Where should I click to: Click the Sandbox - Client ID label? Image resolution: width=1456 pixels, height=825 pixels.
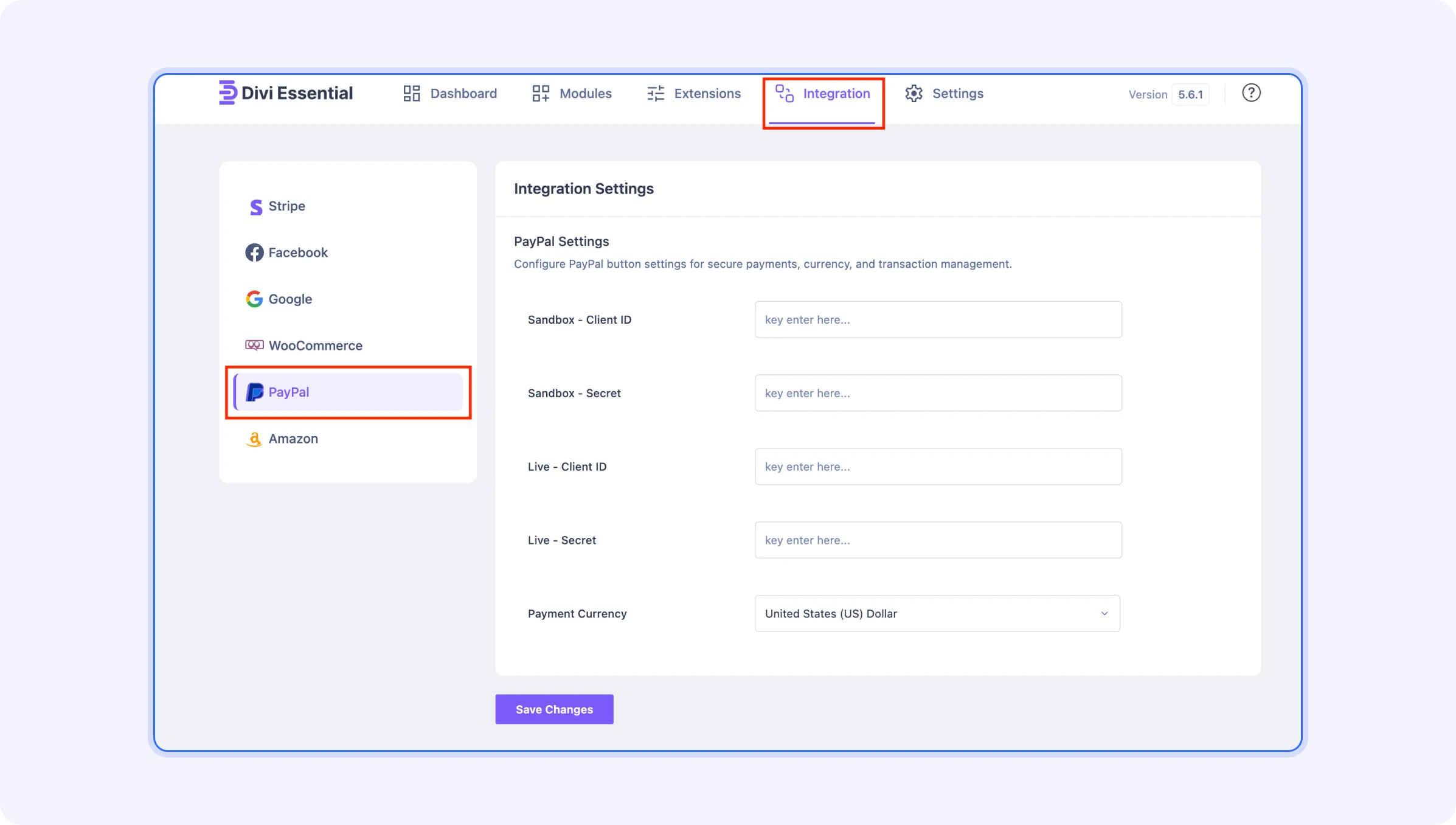click(579, 319)
